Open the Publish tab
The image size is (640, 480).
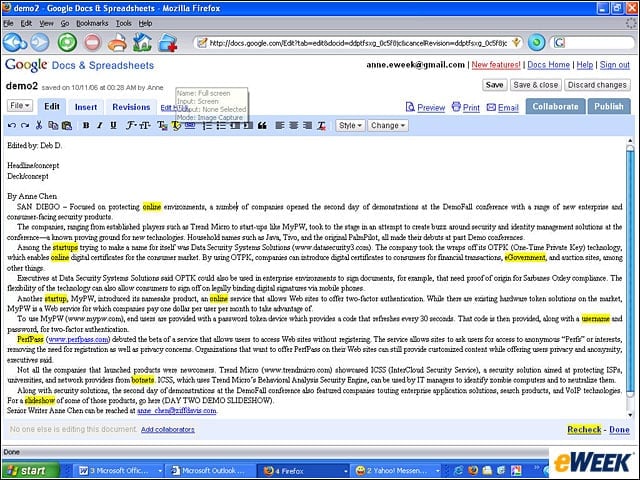tap(609, 107)
